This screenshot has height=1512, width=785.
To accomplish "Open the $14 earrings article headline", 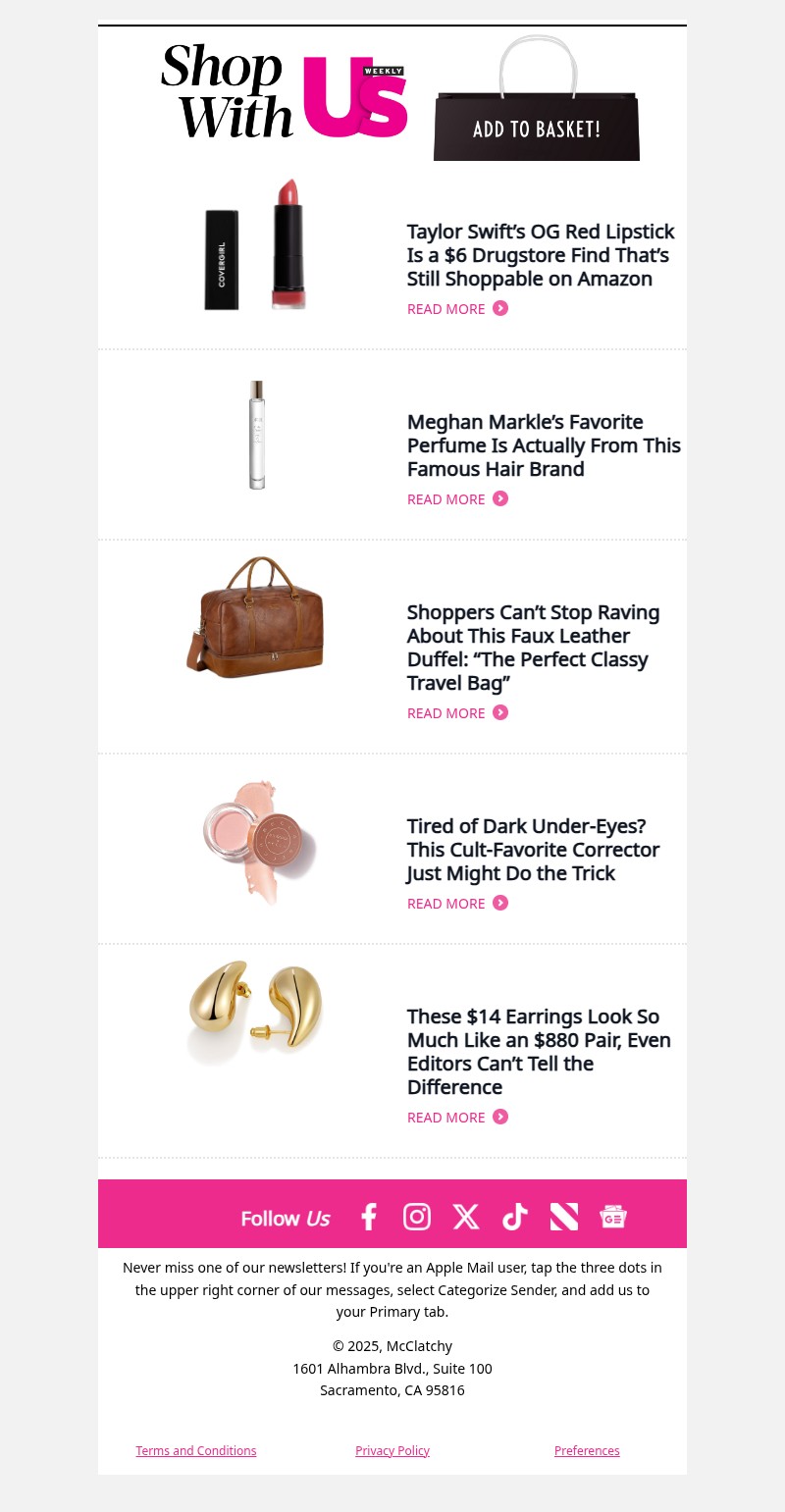I will click(539, 1052).
